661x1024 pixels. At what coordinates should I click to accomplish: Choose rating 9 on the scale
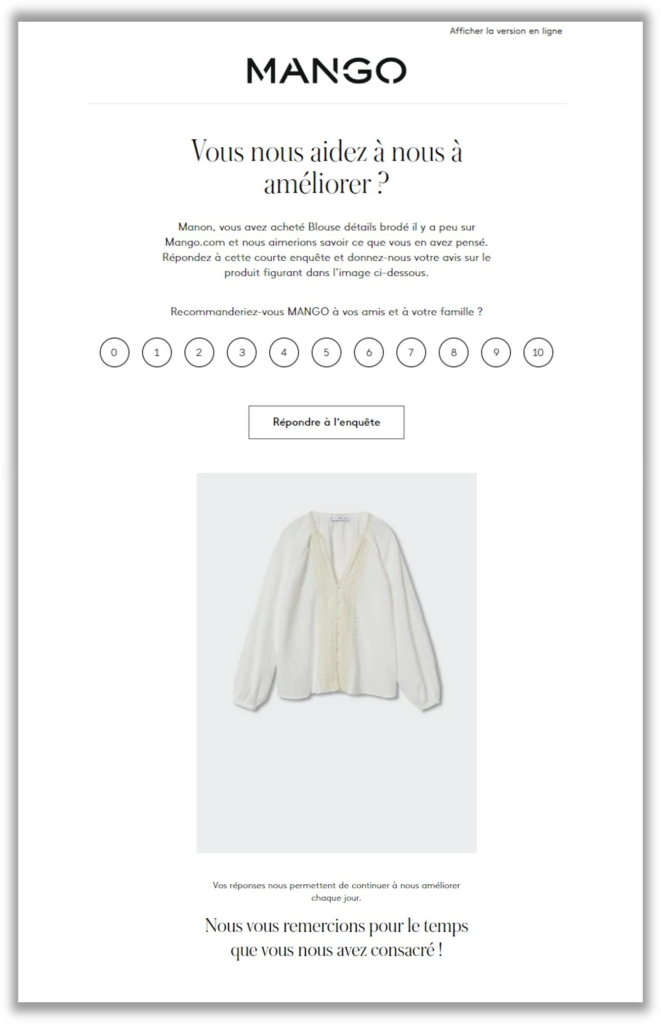496,353
